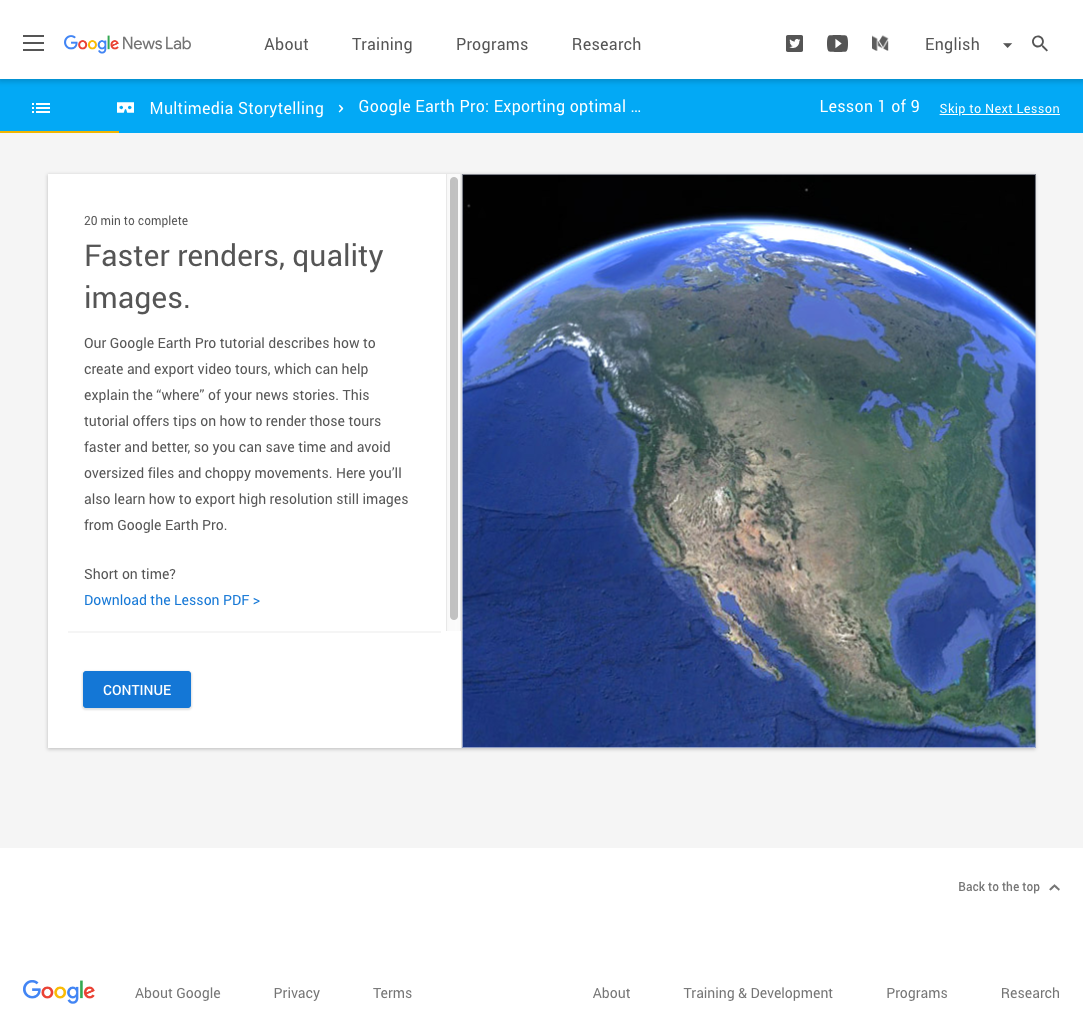Click the lesson card scrollbar
1083x1032 pixels.
[454, 399]
